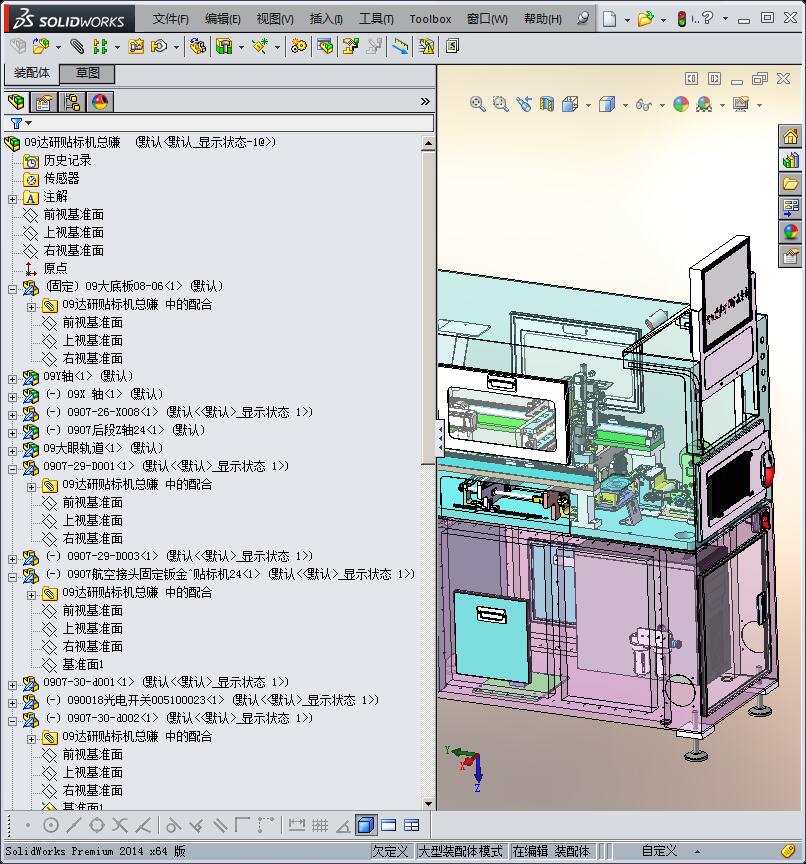
Task: Expand the 0907-30-d001<1> component
Action: 12,685
